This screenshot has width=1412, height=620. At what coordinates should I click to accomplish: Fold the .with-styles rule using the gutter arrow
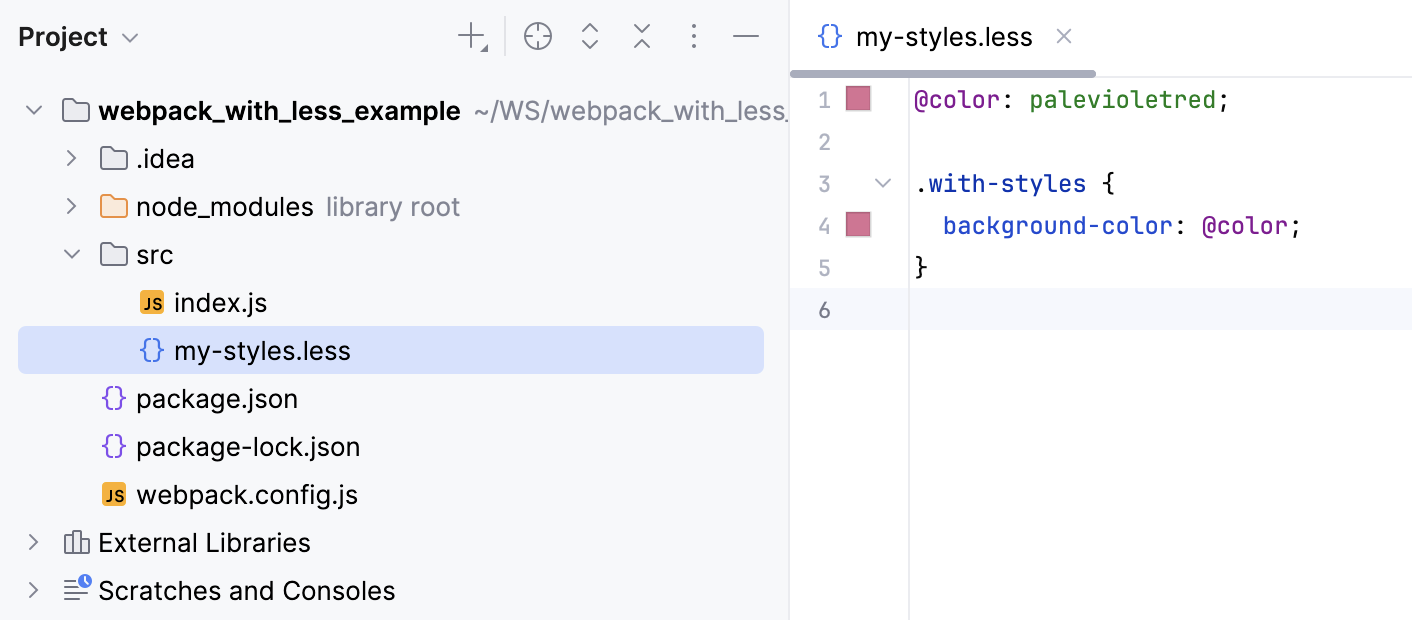click(881, 183)
